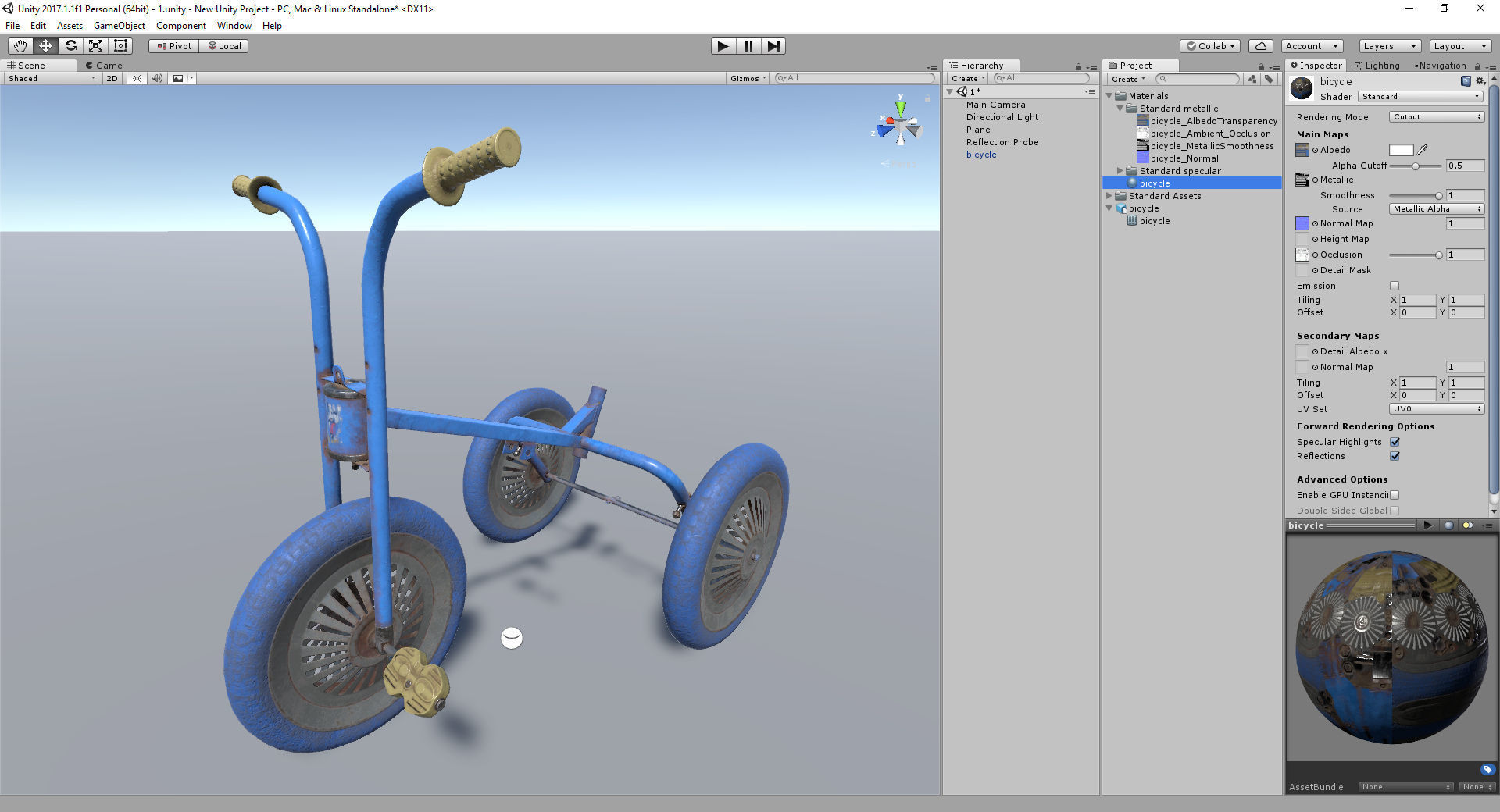Screen dimensions: 1500x812
Task: Select the Metallic texture slot thumbnail
Action: click(x=1302, y=180)
